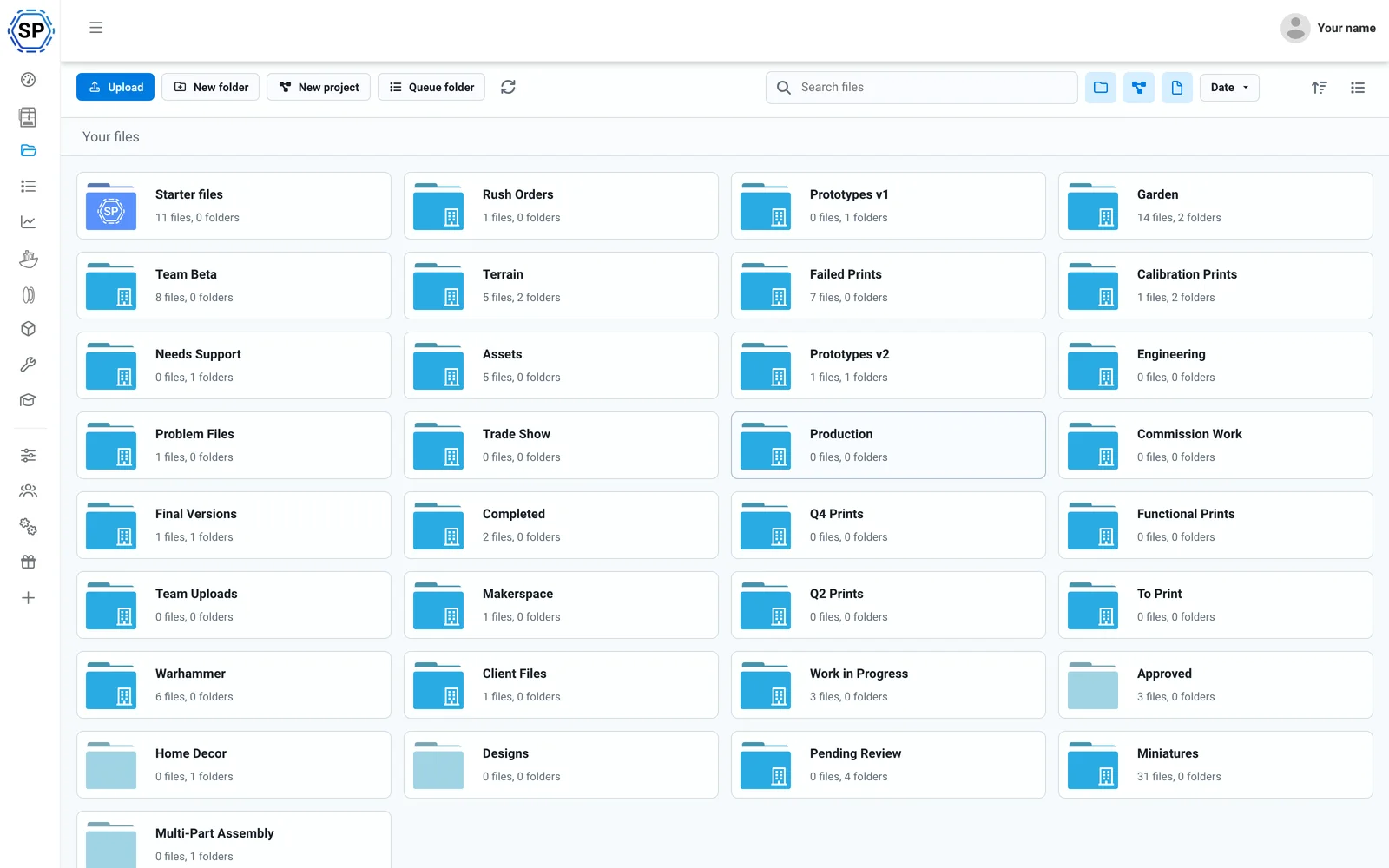
Task: Switch to list view icon
Action: pos(1358,88)
